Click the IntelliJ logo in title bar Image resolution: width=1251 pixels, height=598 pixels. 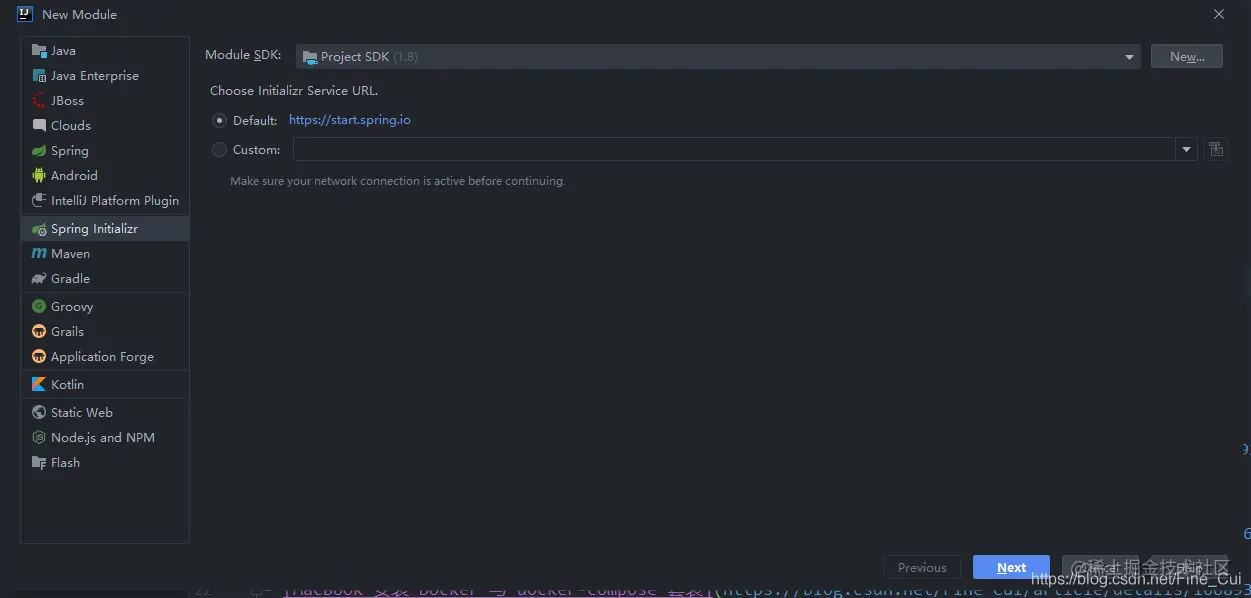coord(25,14)
